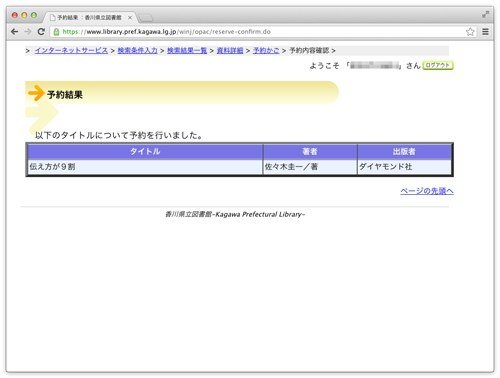The width and height of the screenshot is (500, 378).
Task: Click the 著者 column header
Action: [310, 152]
